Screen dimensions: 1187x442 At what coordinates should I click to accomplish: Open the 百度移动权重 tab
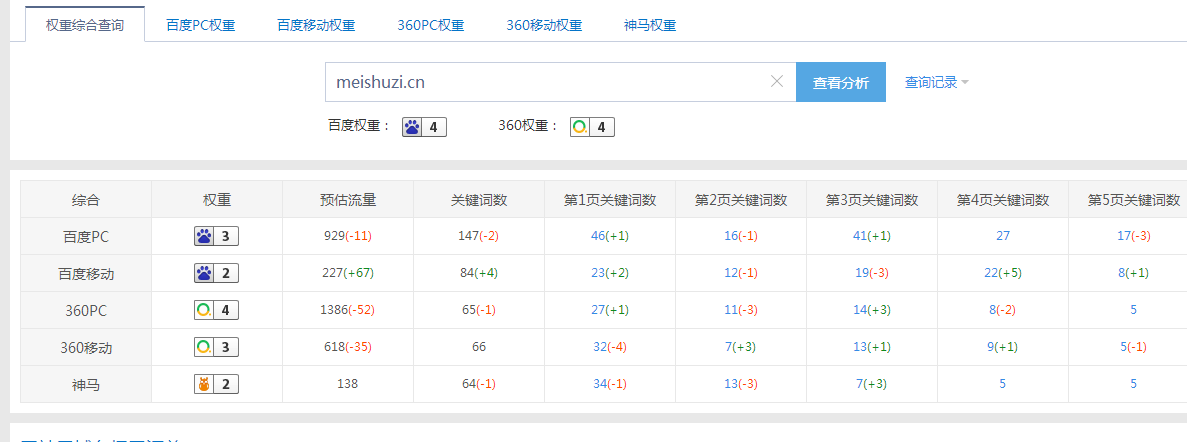pos(315,25)
